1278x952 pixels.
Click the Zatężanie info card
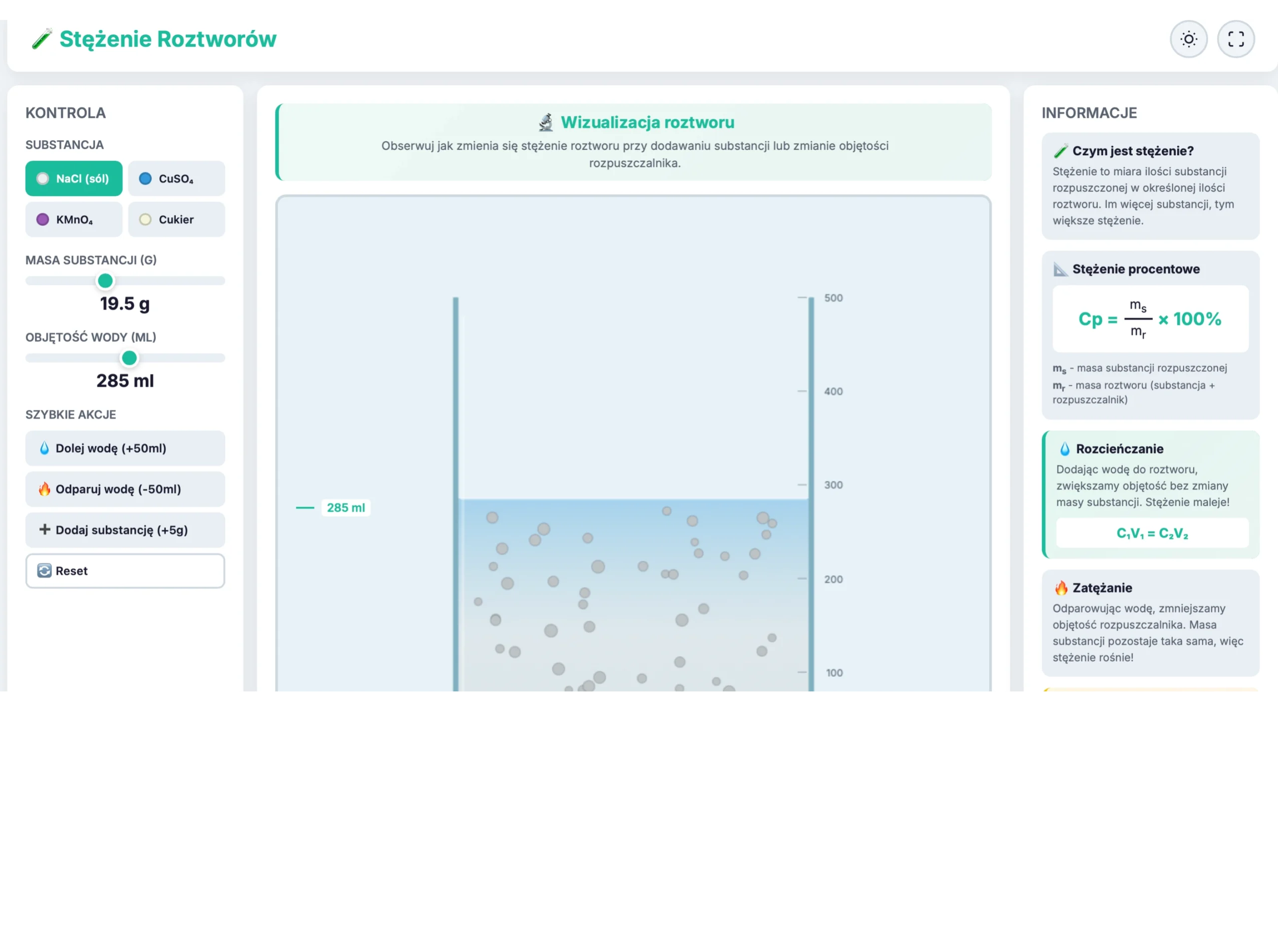click(x=1150, y=623)
